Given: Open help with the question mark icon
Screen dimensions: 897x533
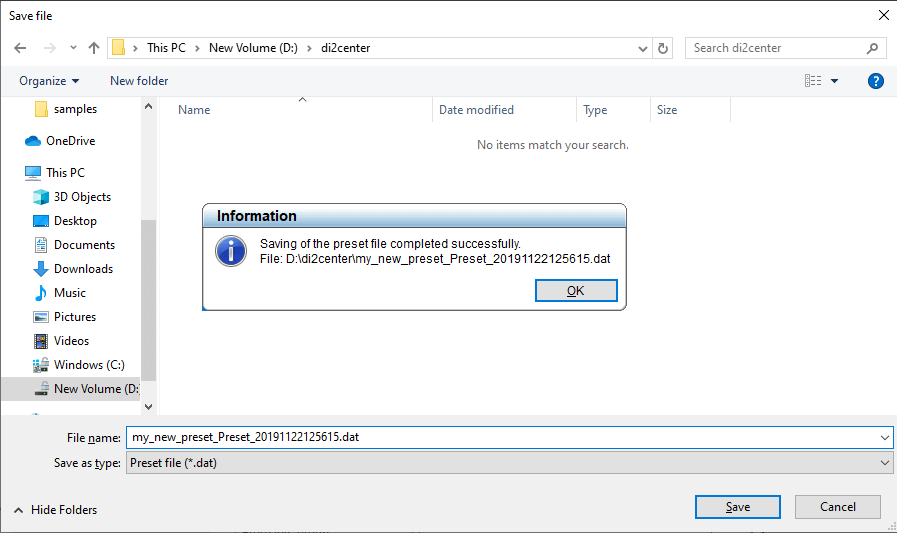Looking at the screenshot, I should 875,81.
